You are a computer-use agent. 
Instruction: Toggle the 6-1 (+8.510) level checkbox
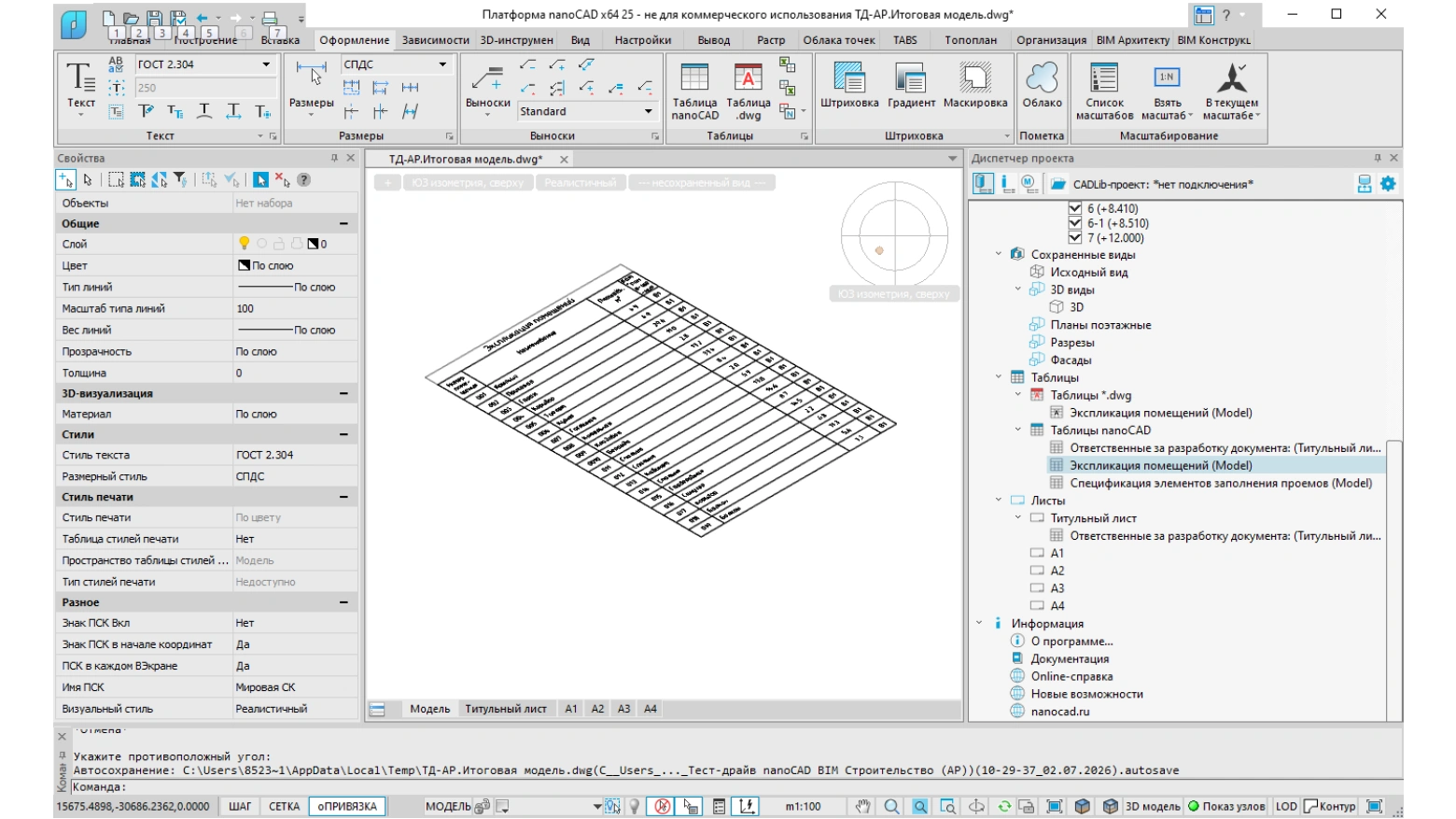pyautogui.click(x=1074, y=223)
